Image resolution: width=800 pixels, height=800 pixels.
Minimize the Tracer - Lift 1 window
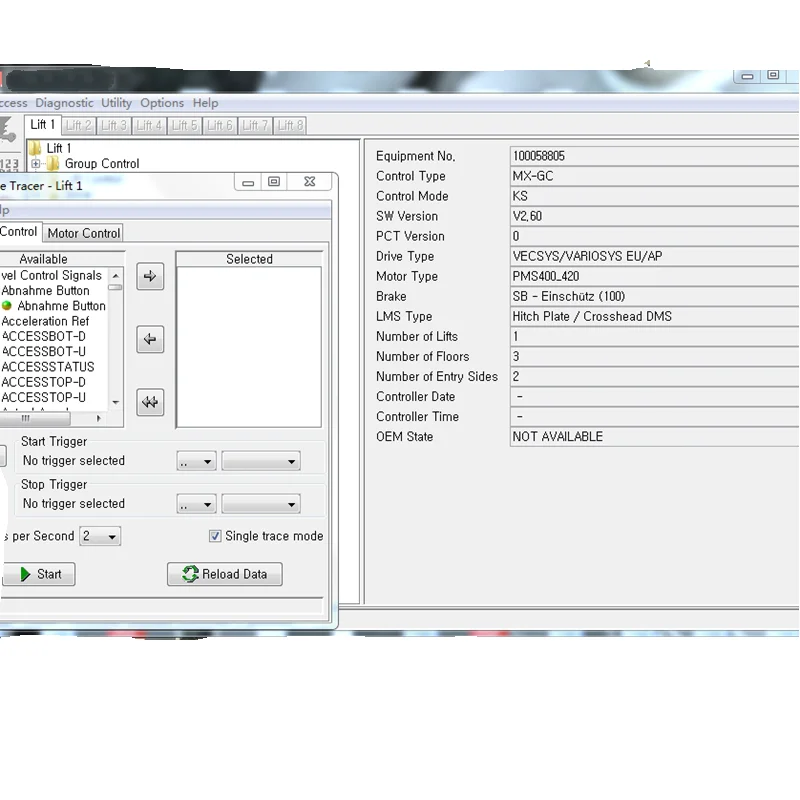tap(248, 182)
